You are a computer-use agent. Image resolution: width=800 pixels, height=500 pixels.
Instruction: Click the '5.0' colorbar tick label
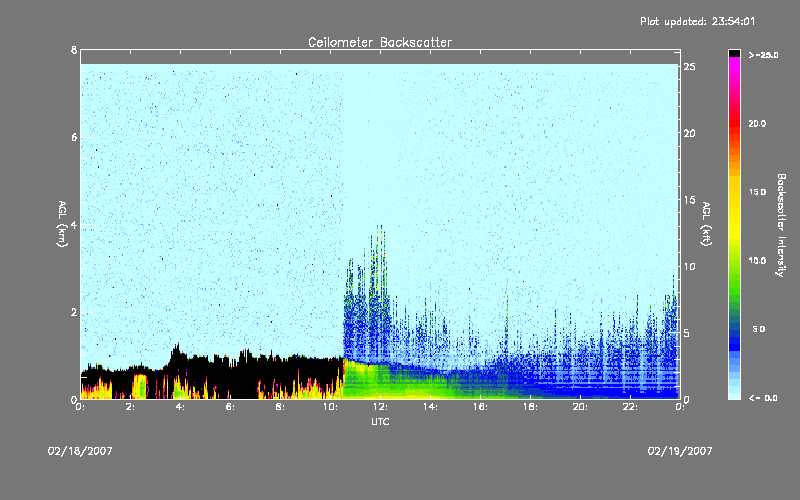click(x=759, y=329)
